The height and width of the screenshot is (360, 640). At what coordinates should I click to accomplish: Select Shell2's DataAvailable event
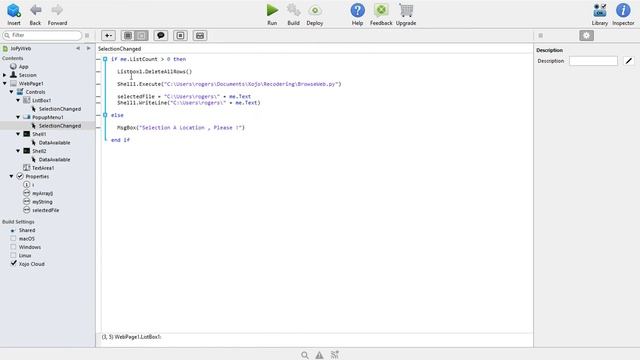(x=54, y=159)
